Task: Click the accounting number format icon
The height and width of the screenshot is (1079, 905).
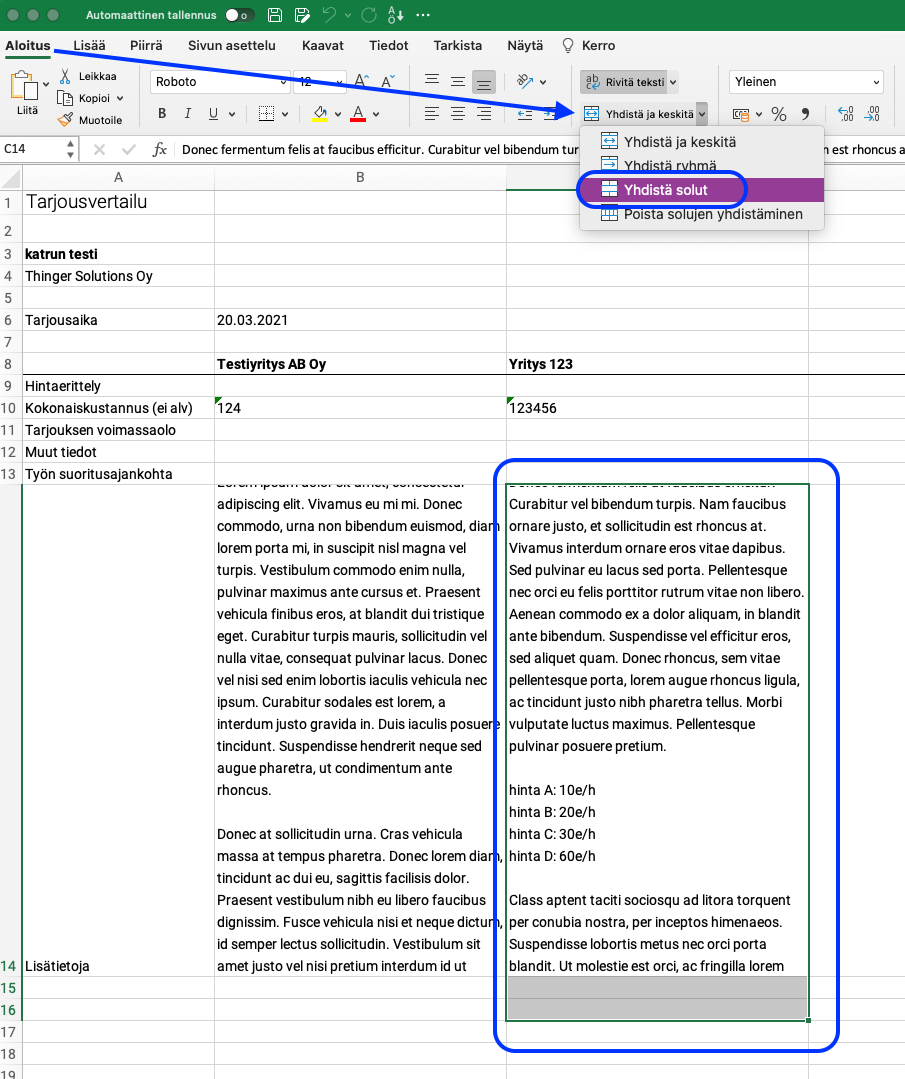Action: click(741, 114)
